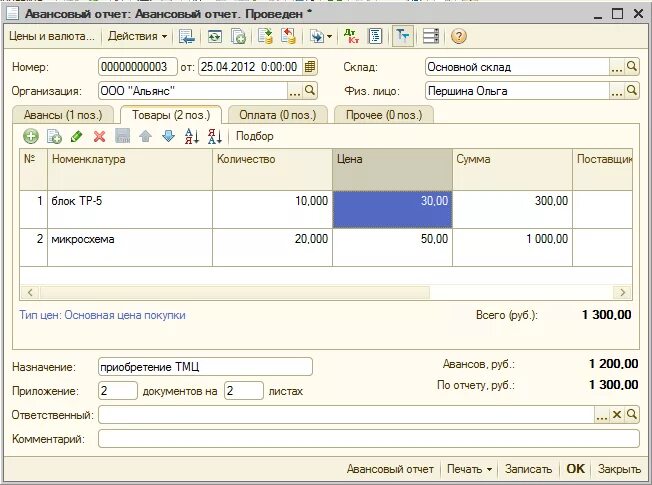Click the copy document toolbar icon
This screenshot has height=485, width=652.
[238, 37]
